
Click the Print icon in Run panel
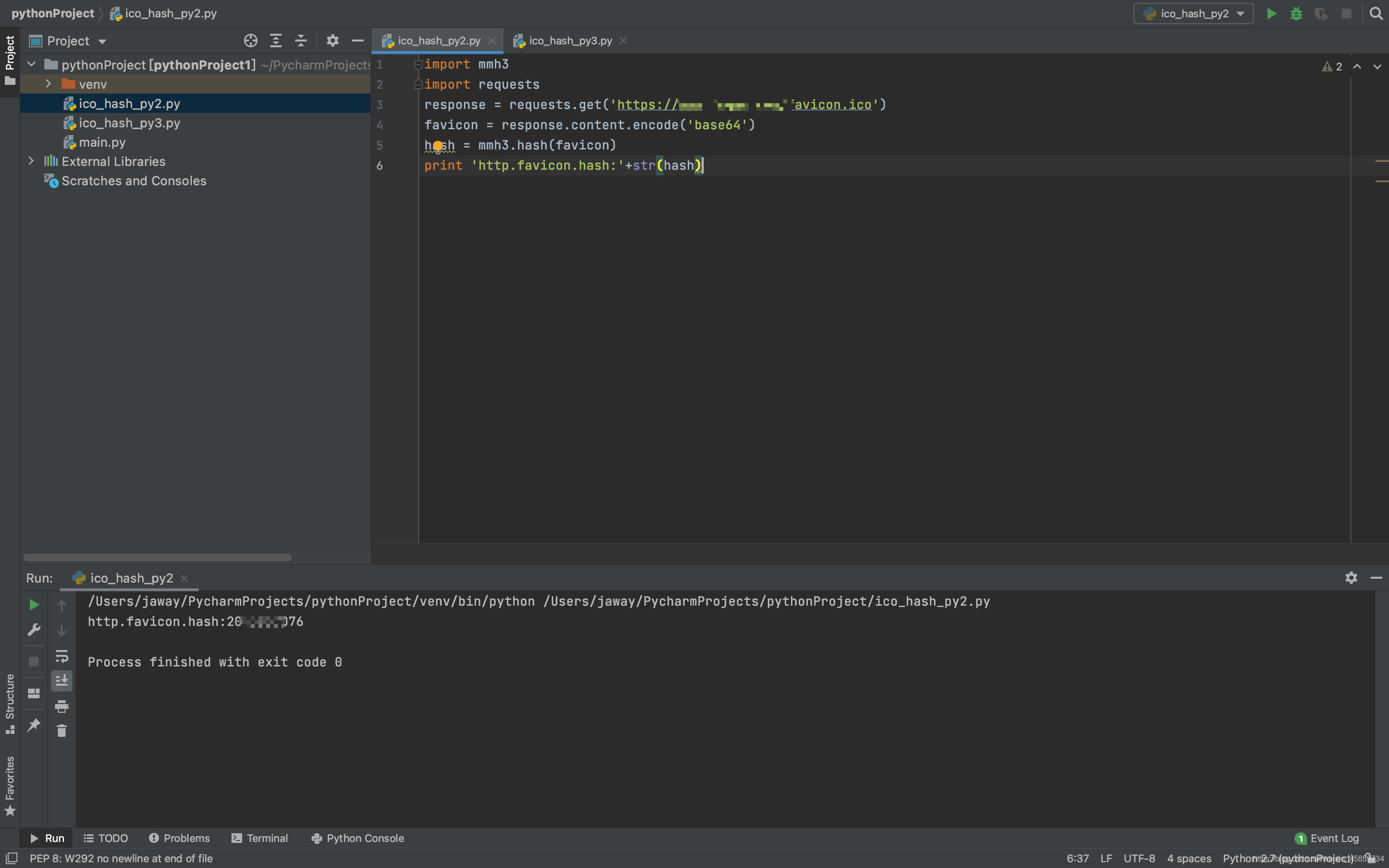click(61, 706)
